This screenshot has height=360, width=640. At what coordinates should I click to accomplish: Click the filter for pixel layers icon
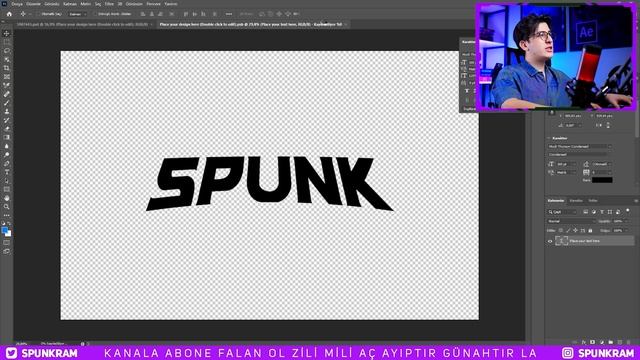[x=585, y=212]
